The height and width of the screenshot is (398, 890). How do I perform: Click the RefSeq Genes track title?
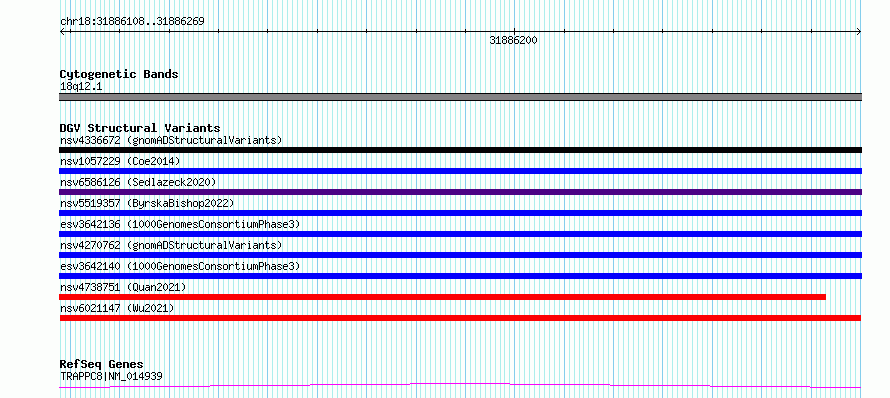pyautogui.click(x=101, y=364)
